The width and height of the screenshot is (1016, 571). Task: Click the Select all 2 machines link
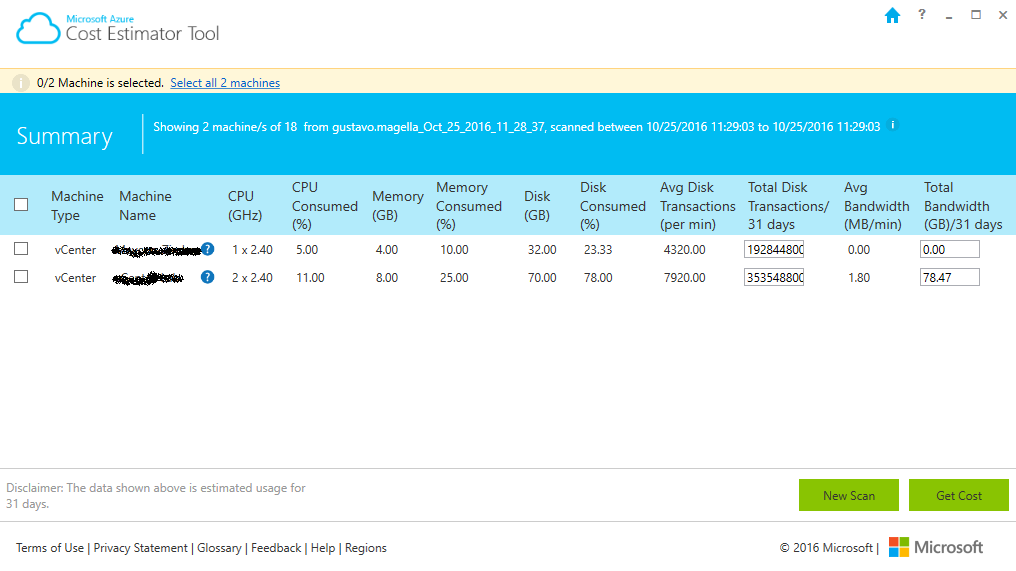(x=225, y=83)
